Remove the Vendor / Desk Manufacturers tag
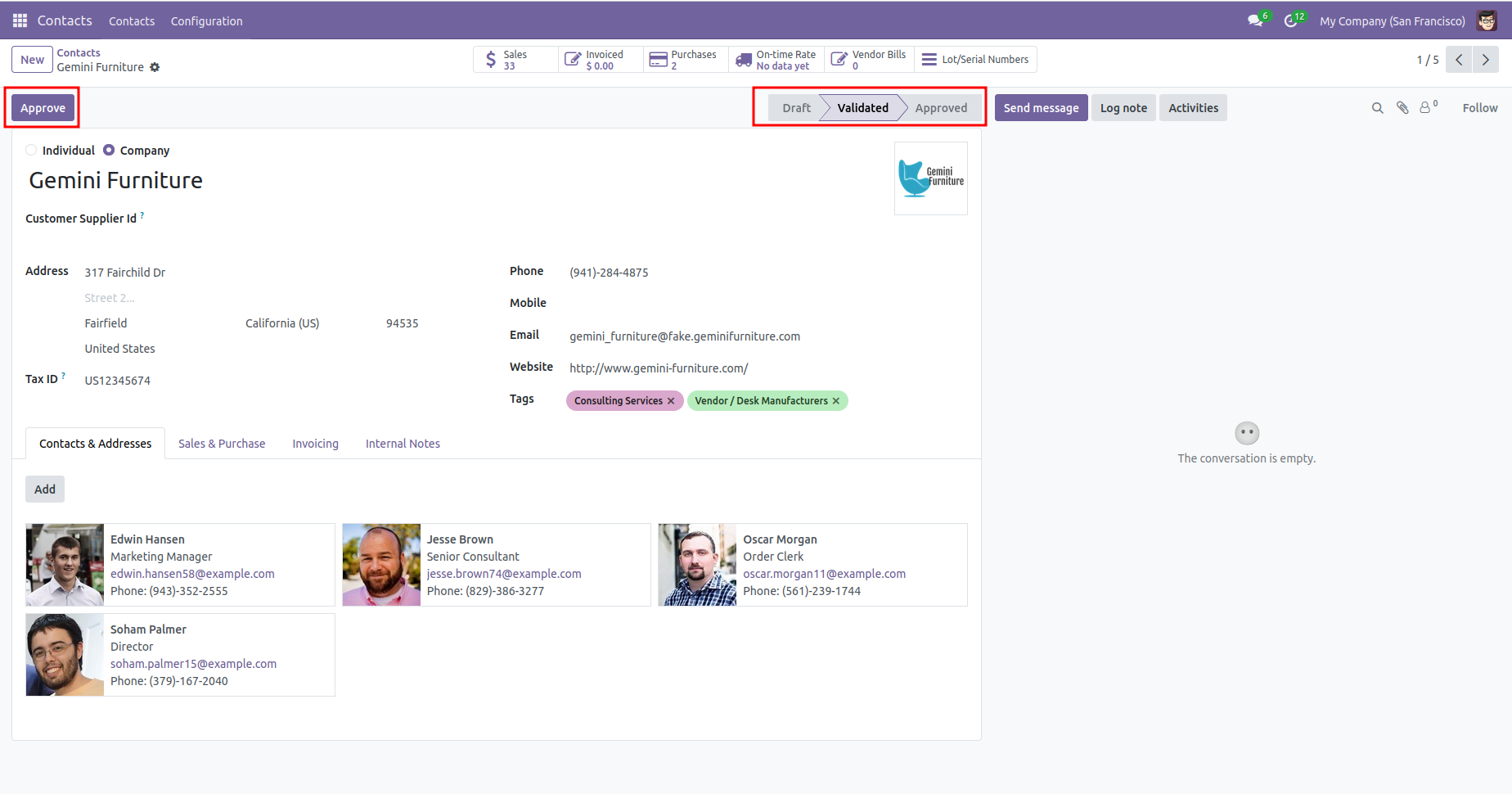1512x794 pixels. click(836, 401)
